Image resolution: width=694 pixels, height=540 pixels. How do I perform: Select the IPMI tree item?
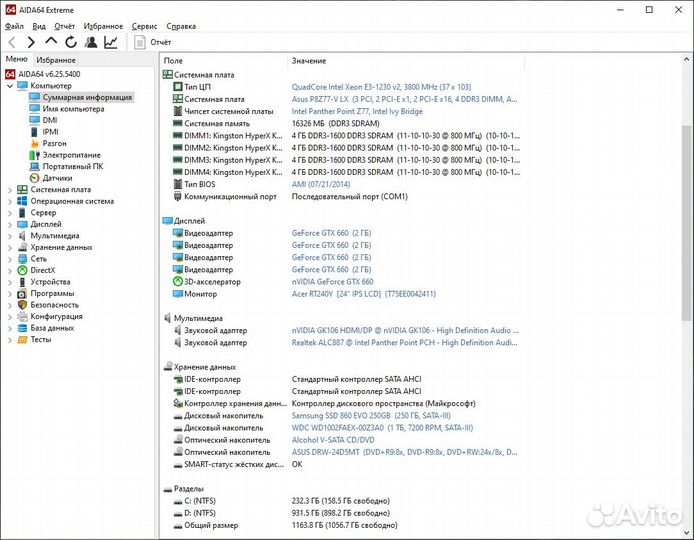(x=44, y=131)
